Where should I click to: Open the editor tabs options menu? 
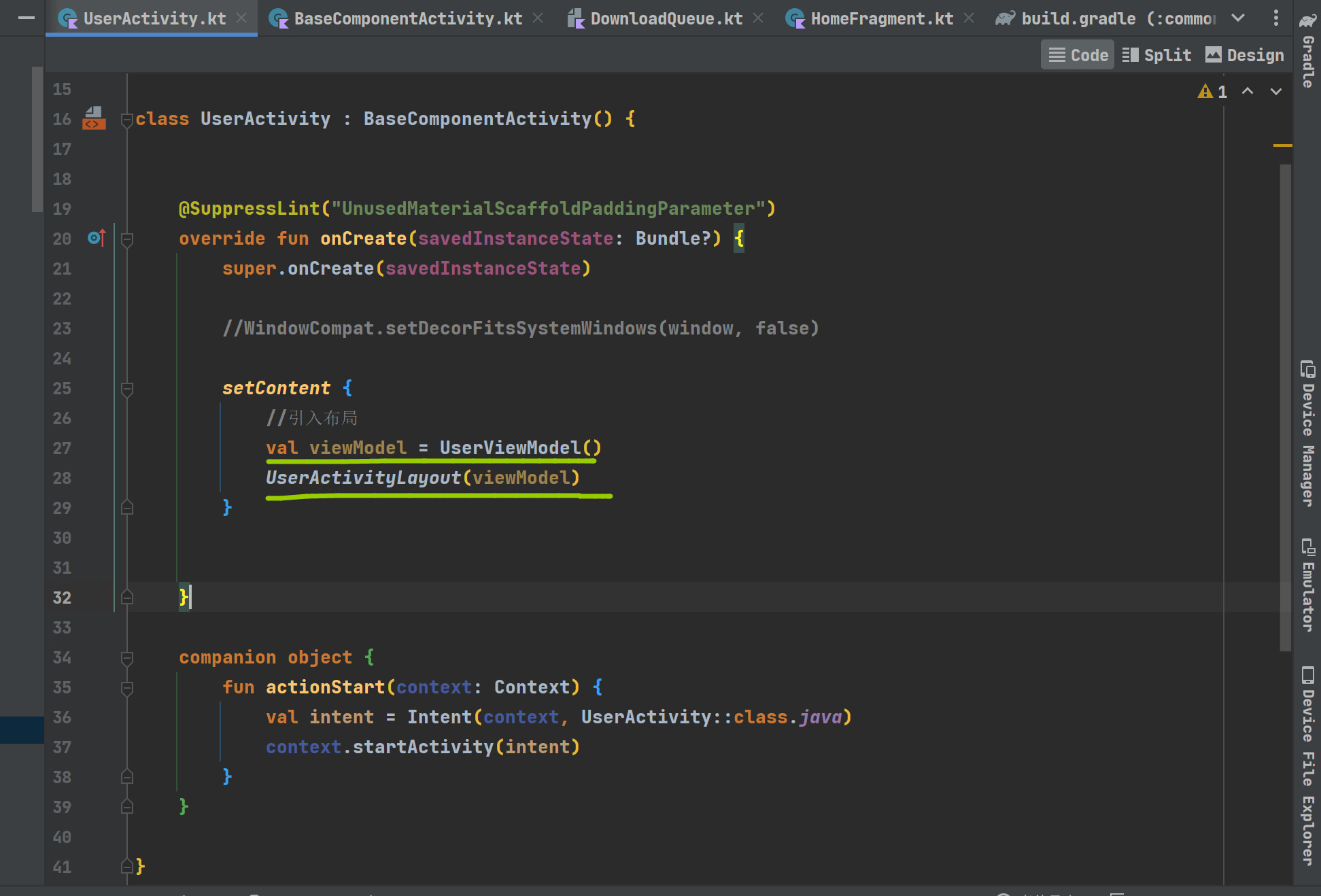(x=1276, y=18)
